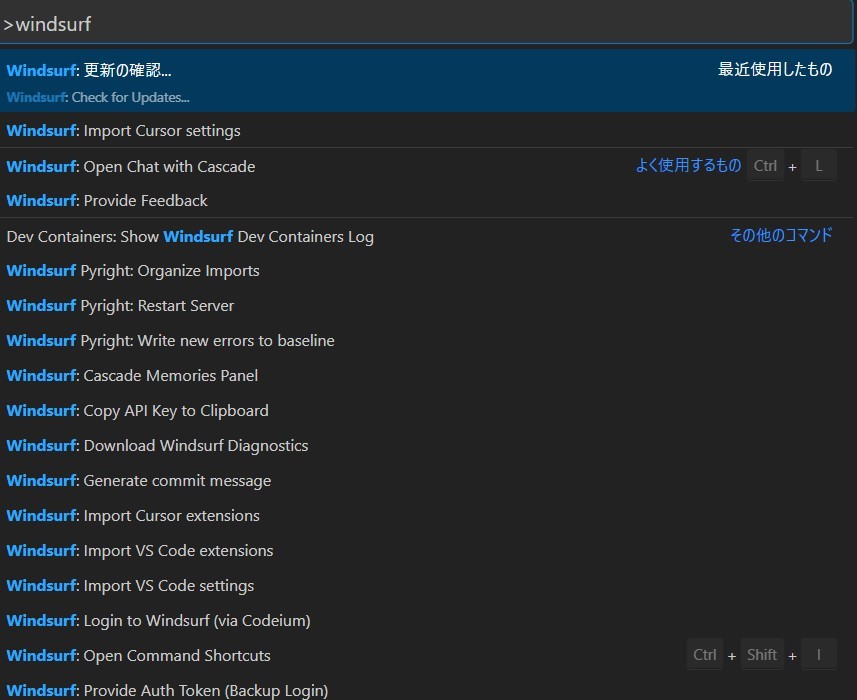Viewport: 857px width, 700px height.
Task: Select Windsurf Pyright: Restart Server
Action: 427,306
